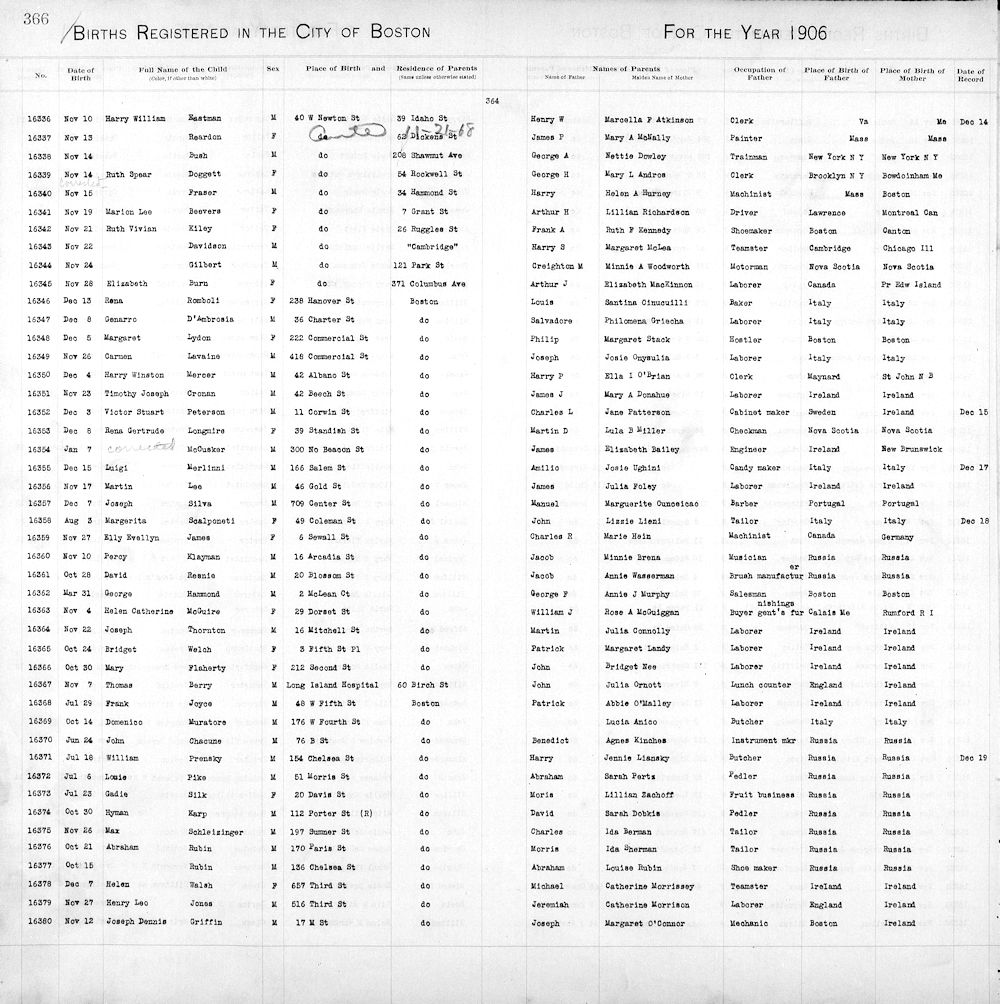
Task: Select the surname "D'Ambrosia"
Action: 211,320
